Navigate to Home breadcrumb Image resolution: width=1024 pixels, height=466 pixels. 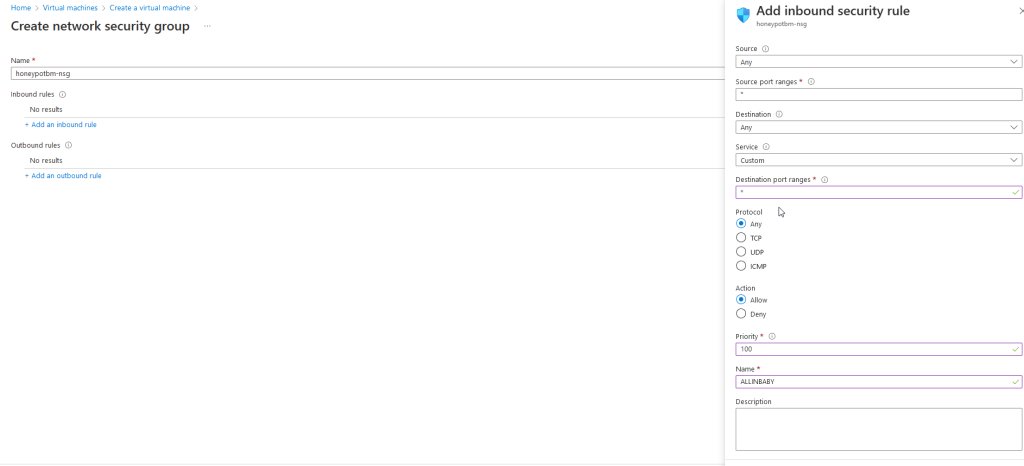point(20,8)
